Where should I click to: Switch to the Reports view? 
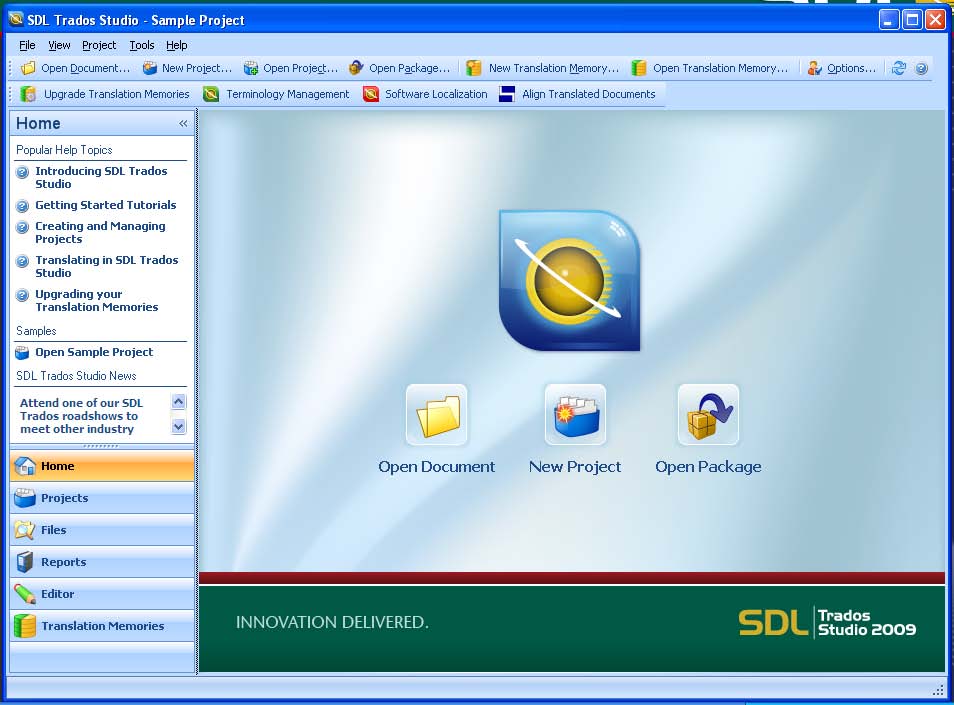point(102,562)
